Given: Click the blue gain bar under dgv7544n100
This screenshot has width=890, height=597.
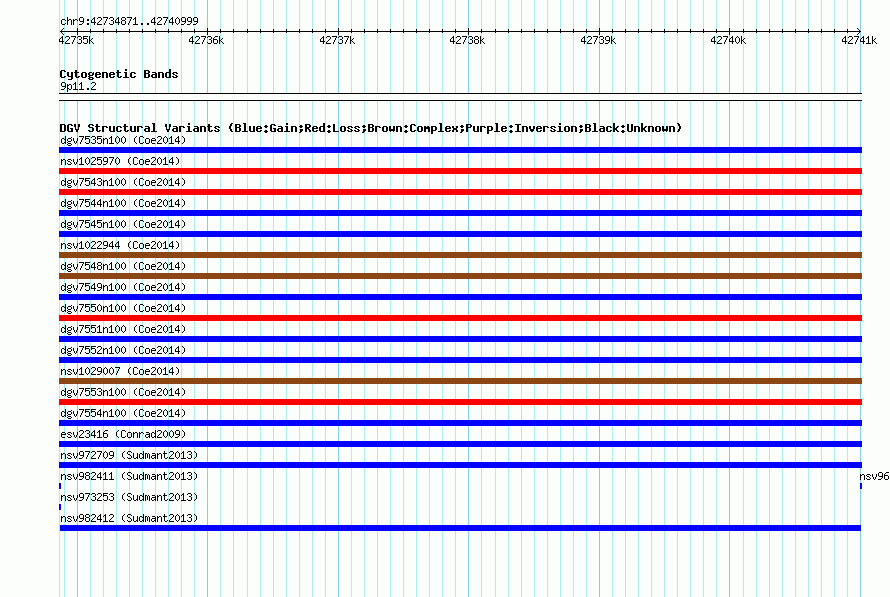Looking at the screenshot, I should click(x=460, y=213).
